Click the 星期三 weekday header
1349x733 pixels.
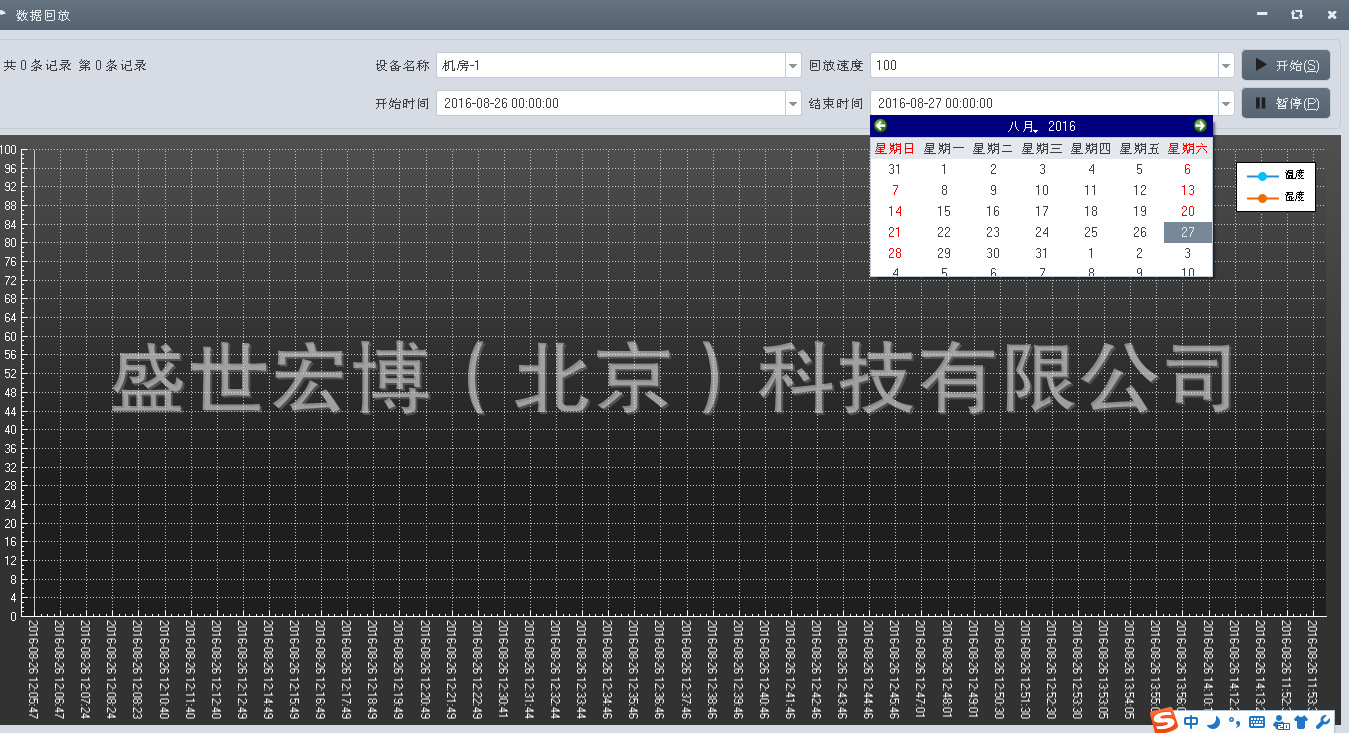click(1042, 148)
